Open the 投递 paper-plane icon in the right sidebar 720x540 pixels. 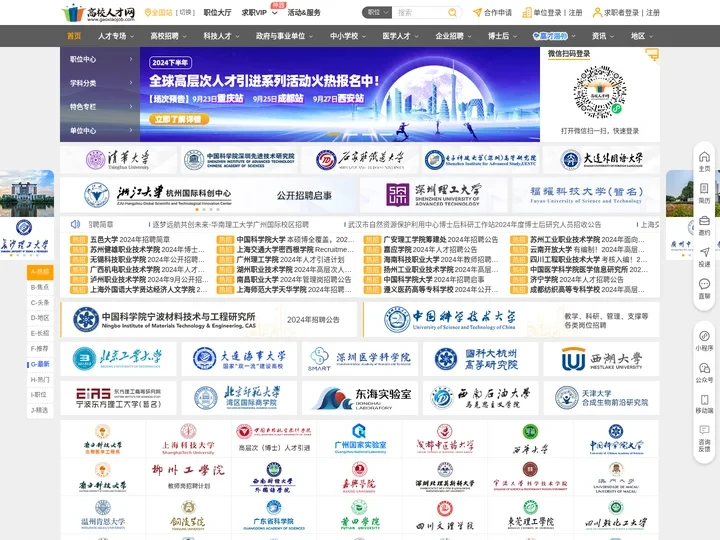(x=704, y=252)
